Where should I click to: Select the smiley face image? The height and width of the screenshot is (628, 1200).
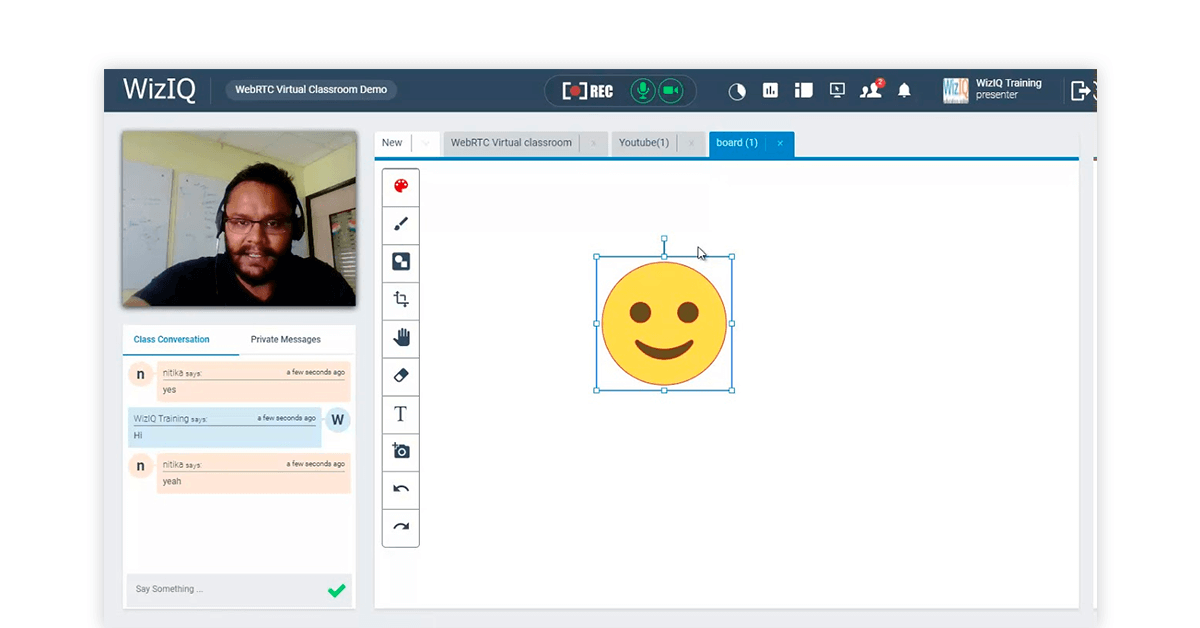tap(664, 323)
